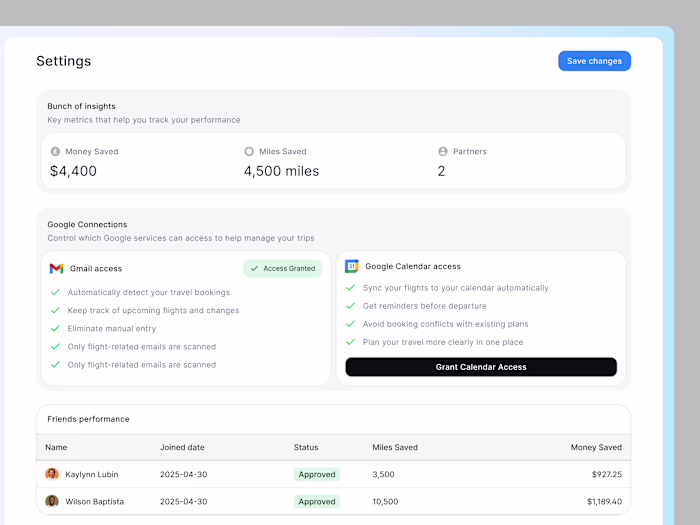Screen dimensions: 700x525
Task: Click Grant Calendar Access button
Action: (x=481, y=367)
